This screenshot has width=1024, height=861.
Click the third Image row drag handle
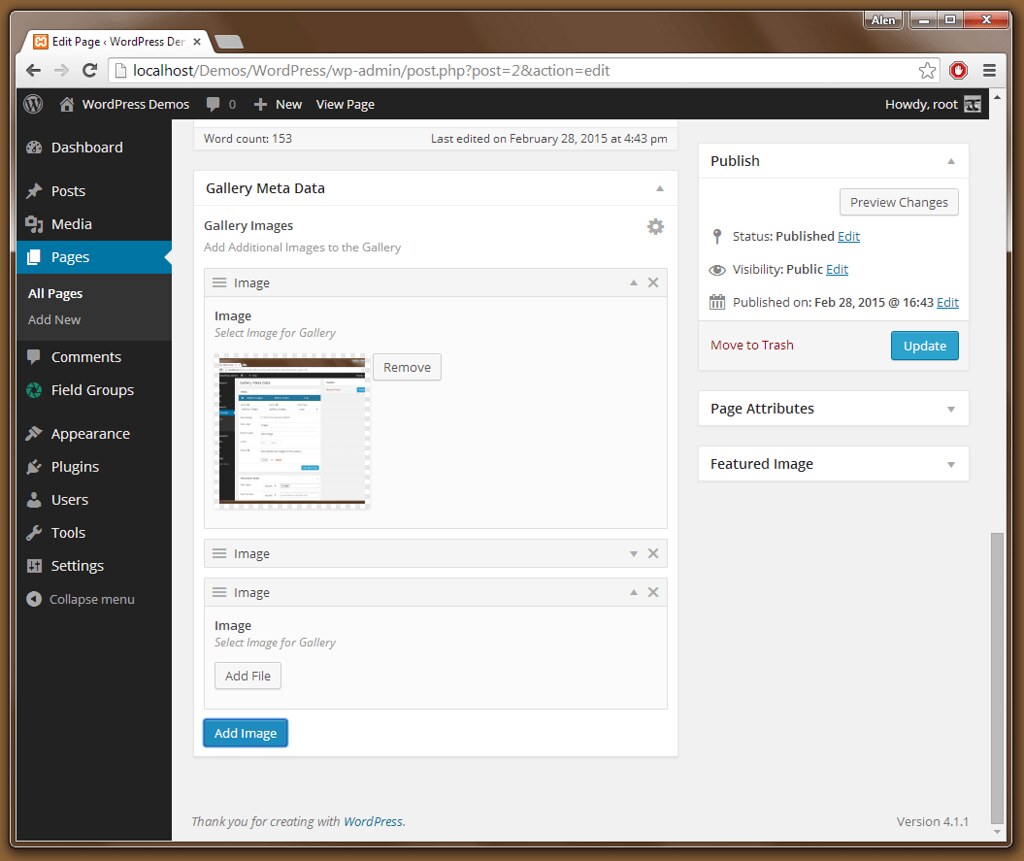(x=219, y=593)
